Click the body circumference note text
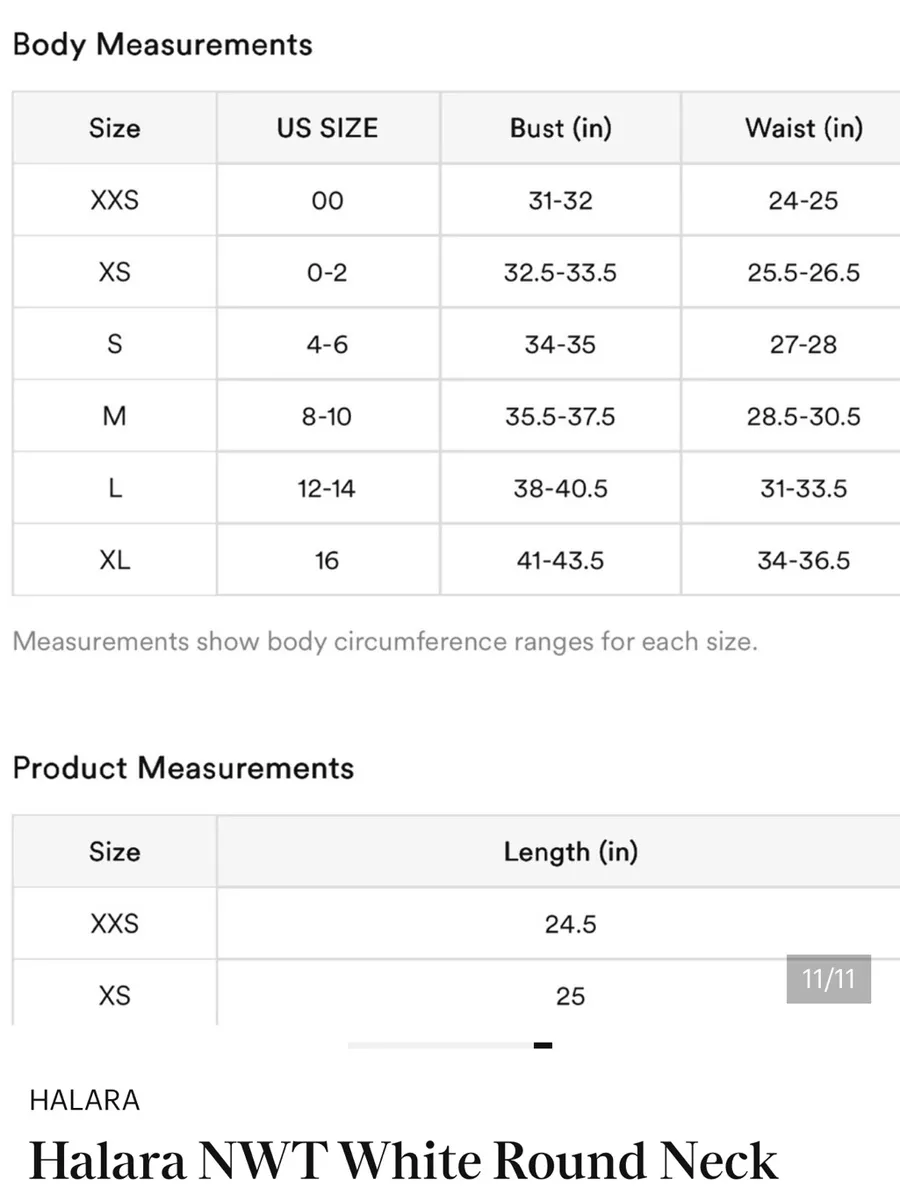 click(385, 641)
